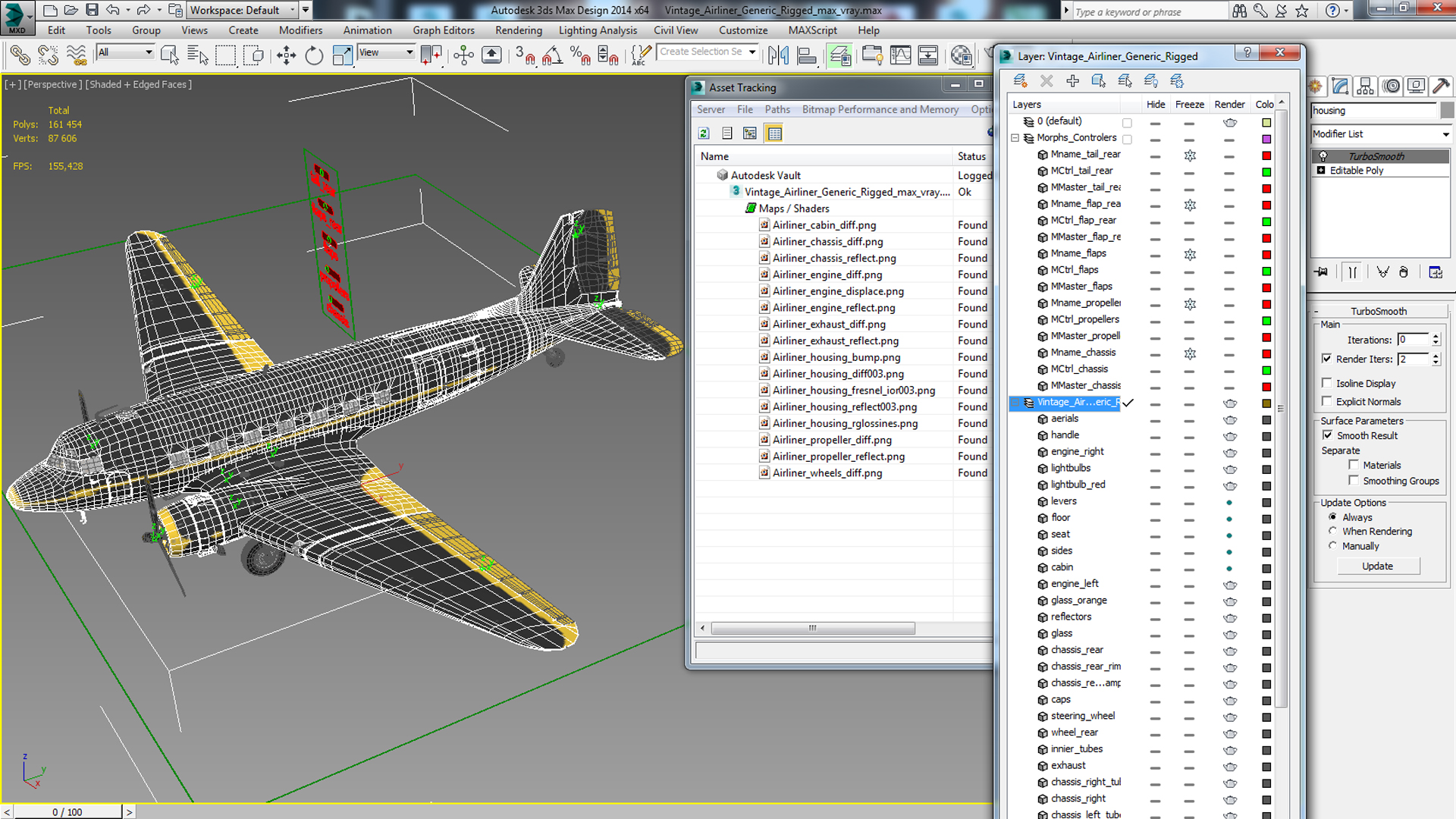1456x819 pixels.
Task: Toggle Angle Snap
Action: [553, 55]
